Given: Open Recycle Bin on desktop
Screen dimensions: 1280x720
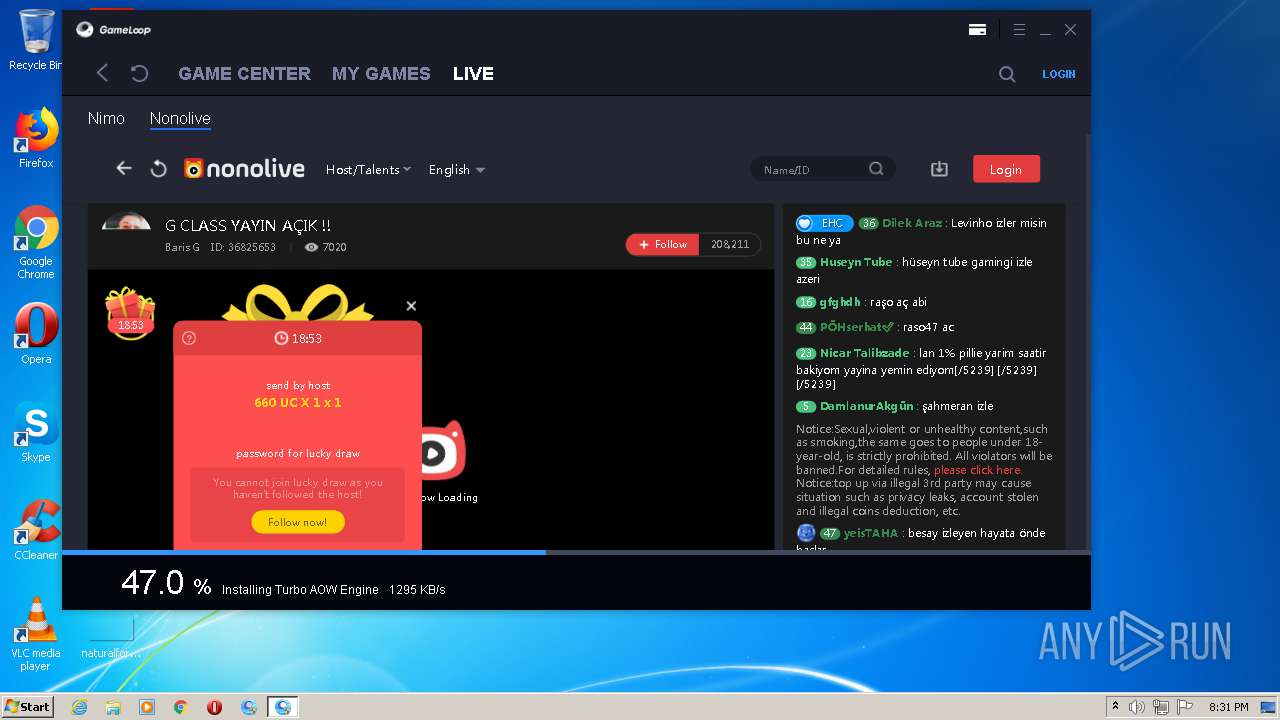Looking at the screenshot, I should [36, 40].
